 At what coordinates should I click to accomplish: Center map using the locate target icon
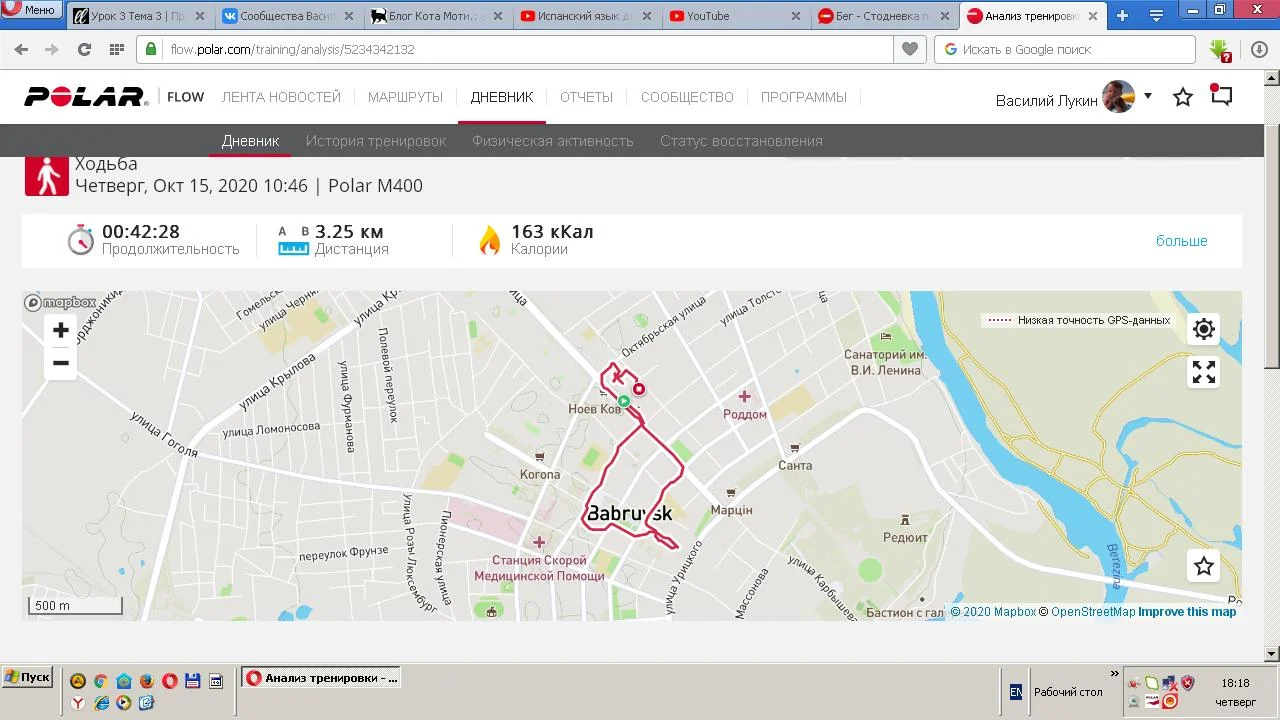tap(1204, 329)
